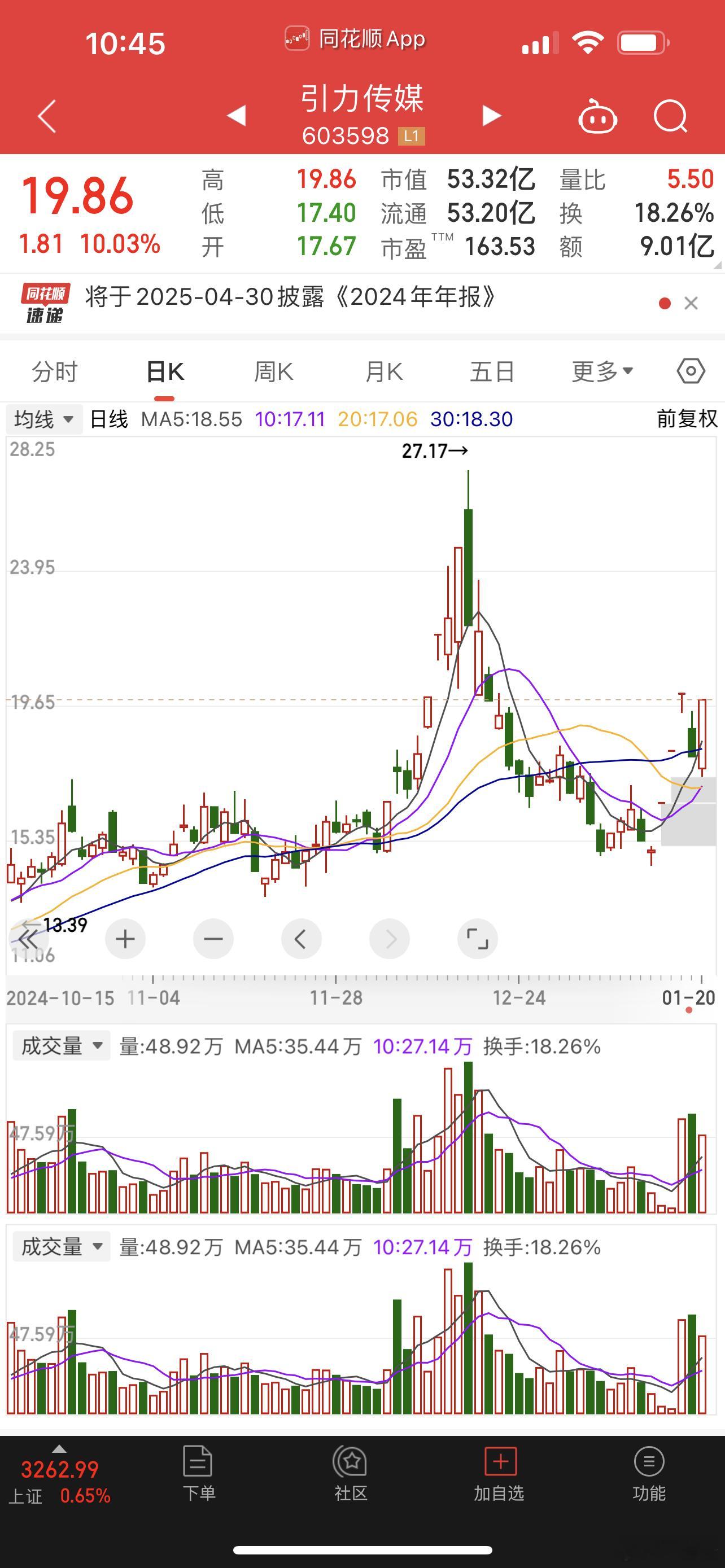Tap stock name 引力传媒 title
Screen dimensions: 725x1568
click(362, 99)
